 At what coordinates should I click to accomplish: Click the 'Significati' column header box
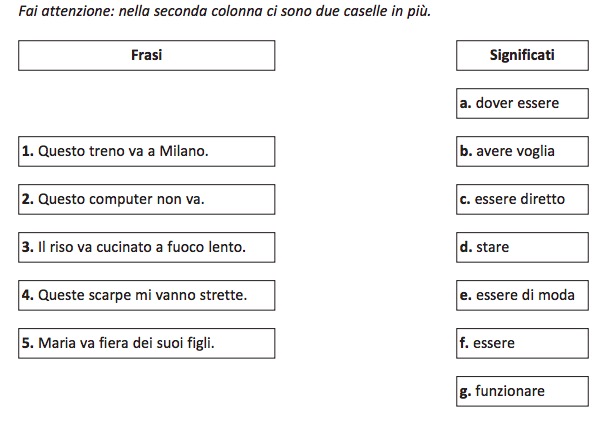522,56
